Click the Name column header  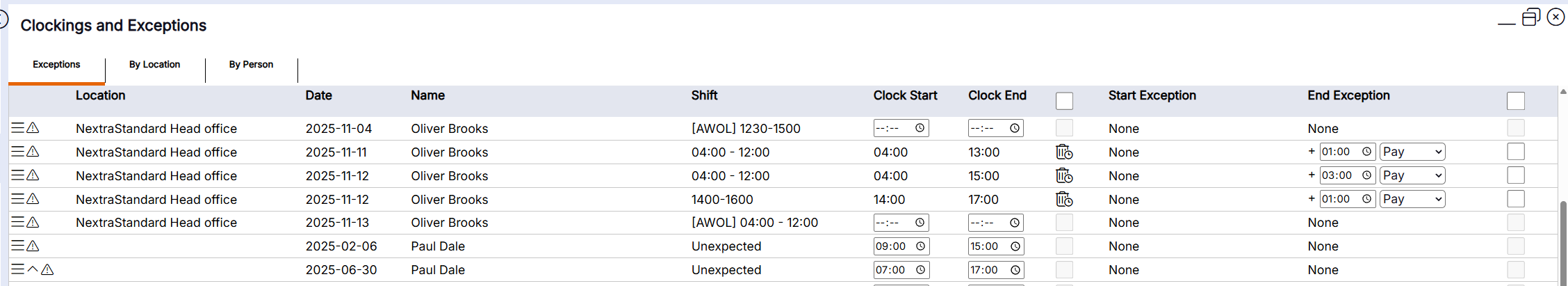[427, 95]
